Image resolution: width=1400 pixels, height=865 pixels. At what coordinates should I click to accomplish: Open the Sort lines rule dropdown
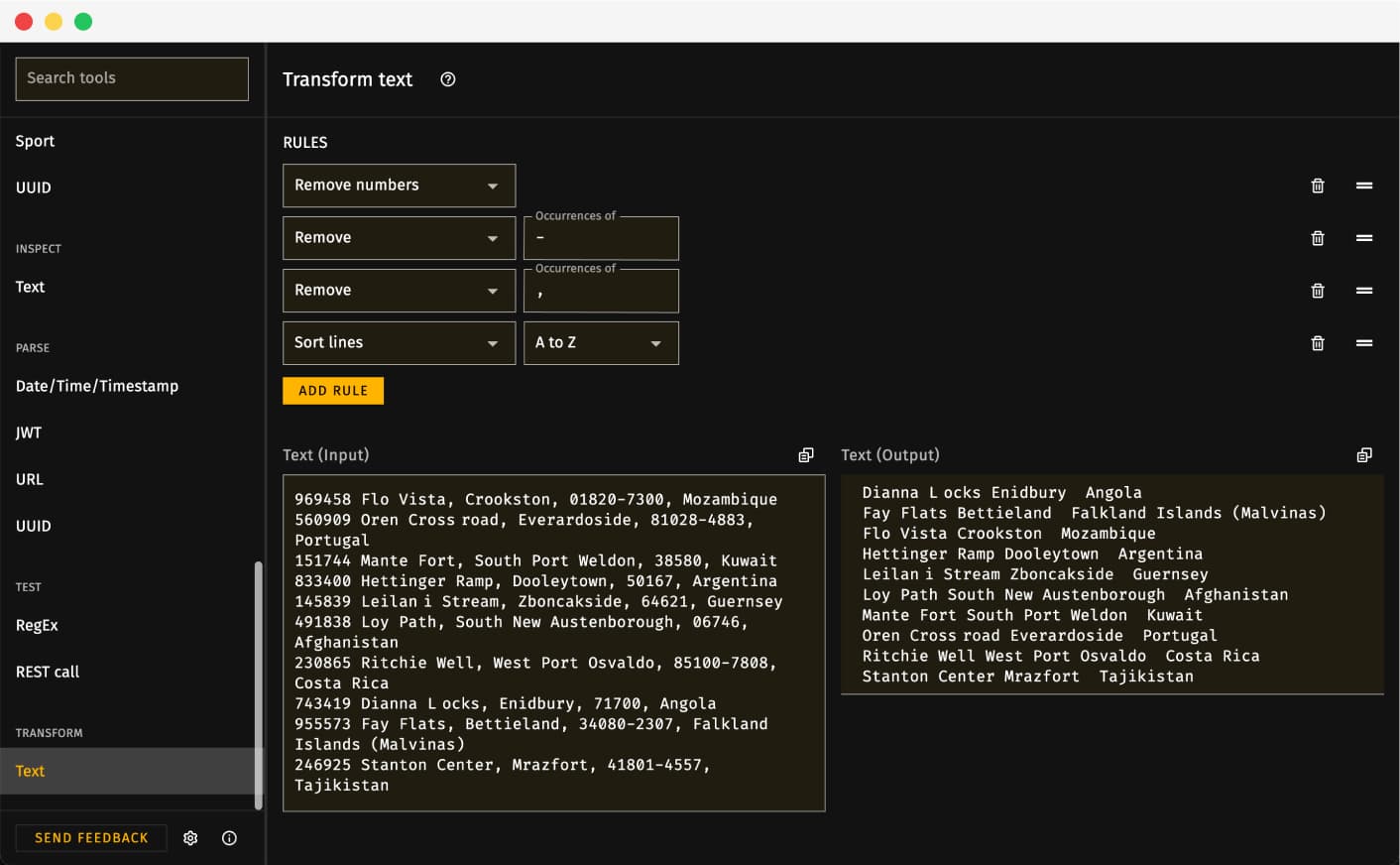pyautogui.click(x=399, y=343)
